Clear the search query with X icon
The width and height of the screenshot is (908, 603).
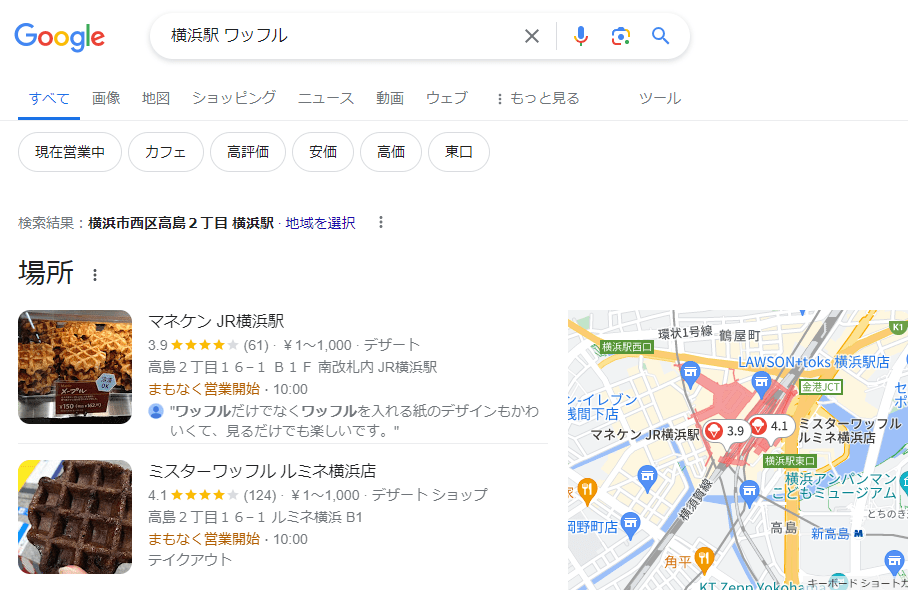[x=532, y=36]
